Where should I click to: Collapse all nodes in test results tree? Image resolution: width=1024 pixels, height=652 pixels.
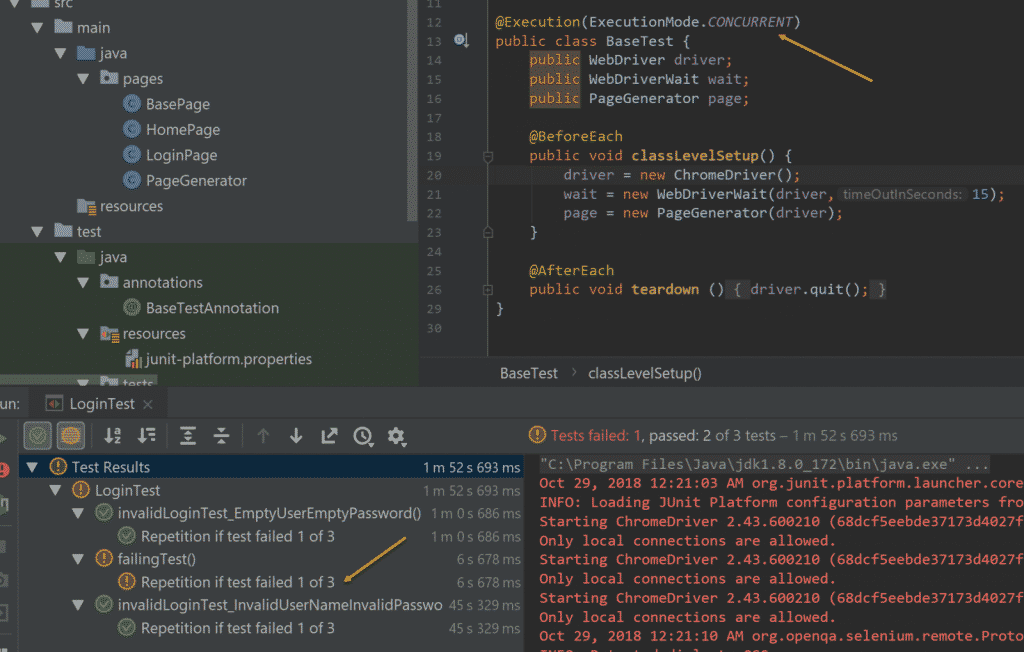tap(219, 436)
